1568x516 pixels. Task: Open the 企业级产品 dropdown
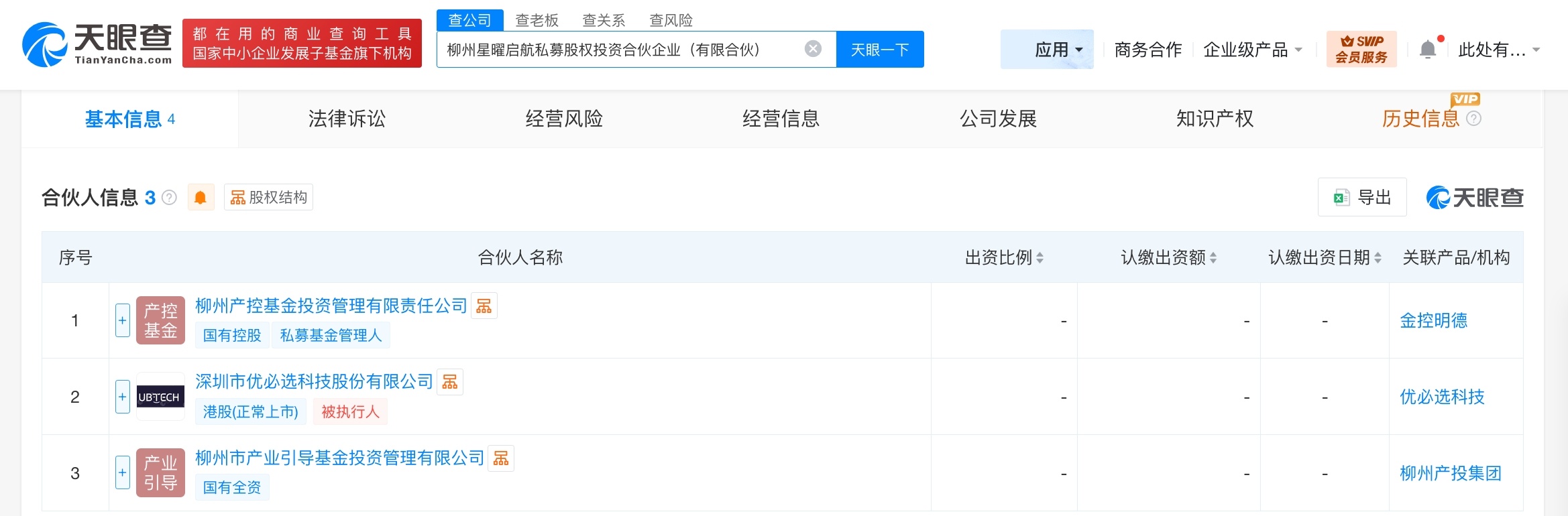[x=1252, y=50]
